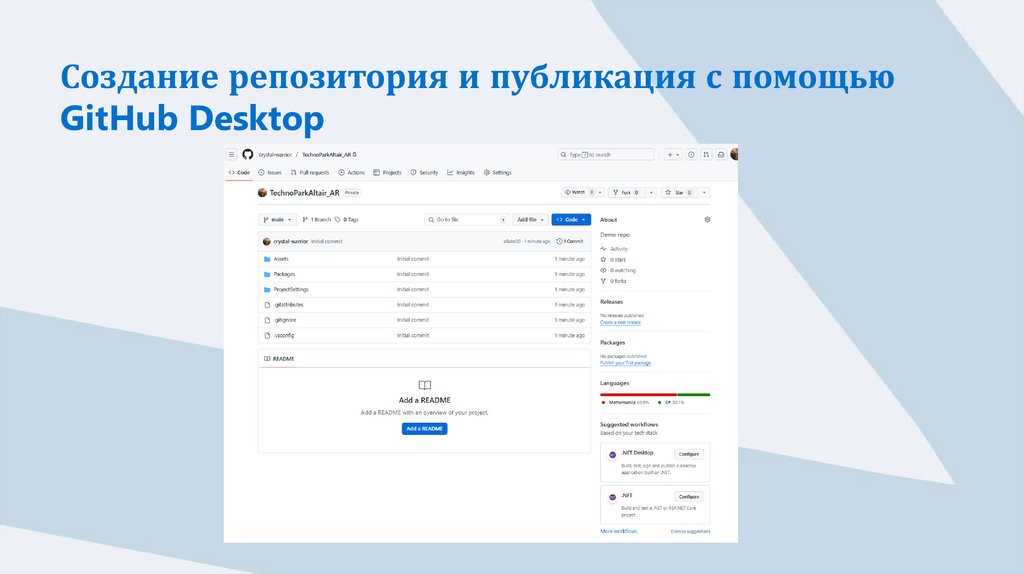The image size is (1024, 574).
Task: Switch to the Actions tab
Action: point(351,172)
